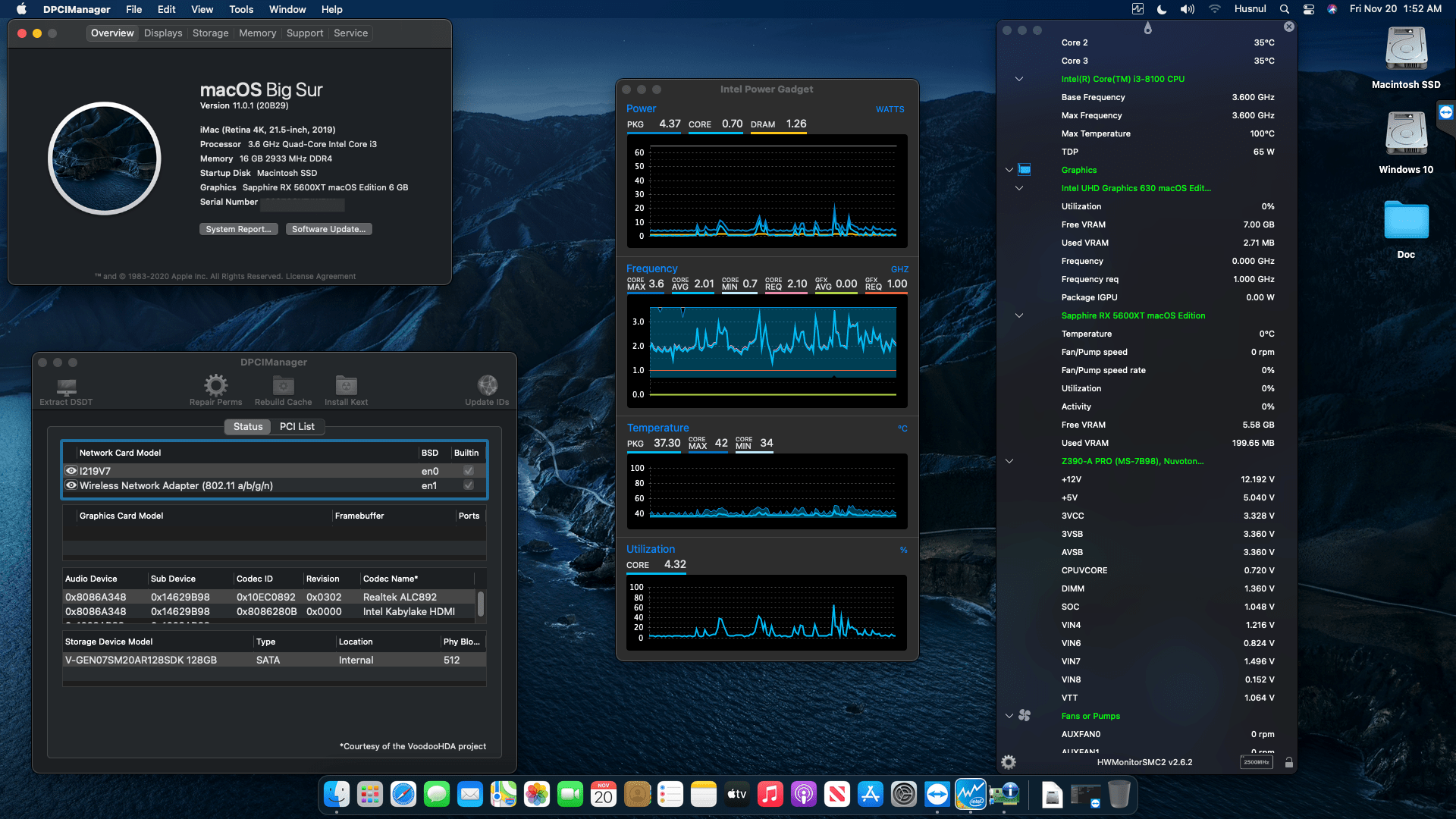Launch Intel Power Gadget from the Dock
The width and height of the screenshot is (1456, 819).
pos(971,795)
